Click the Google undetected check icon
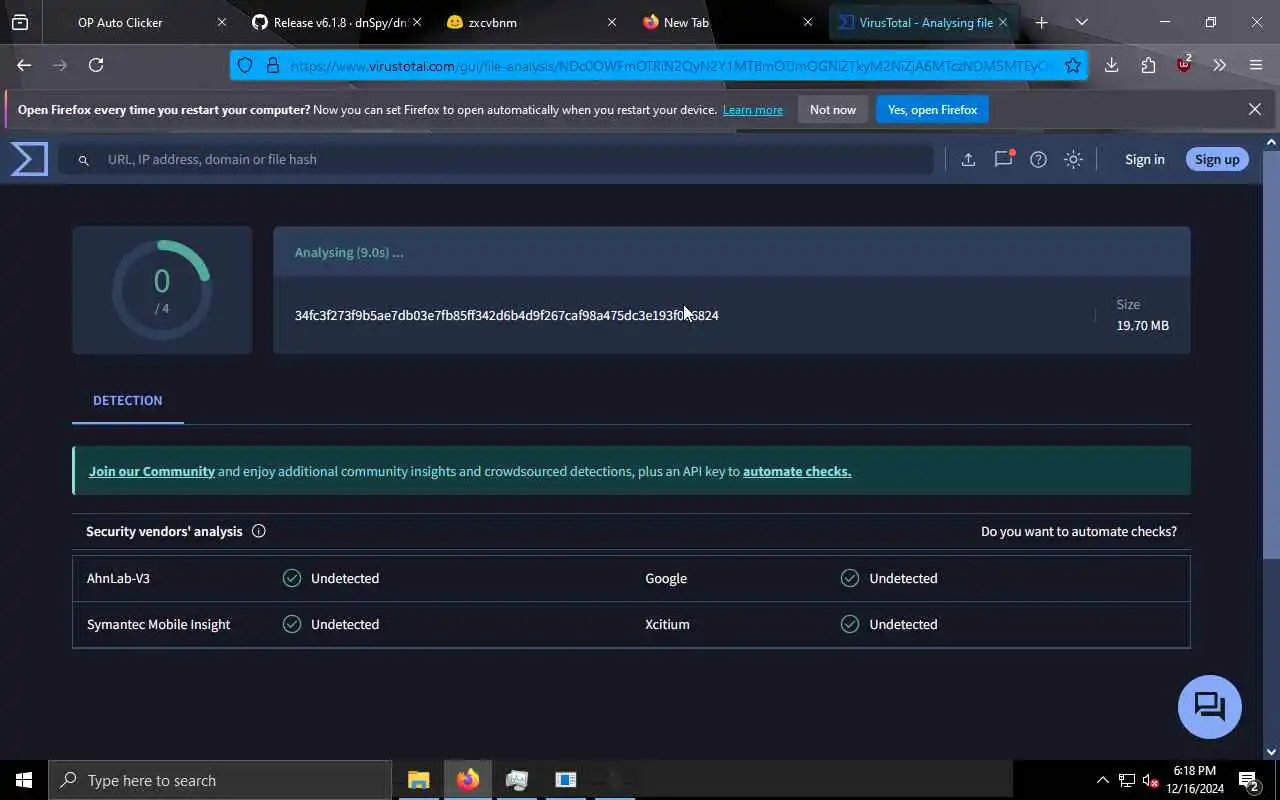This screenshot has width=1280, height=800. point(850,578)
